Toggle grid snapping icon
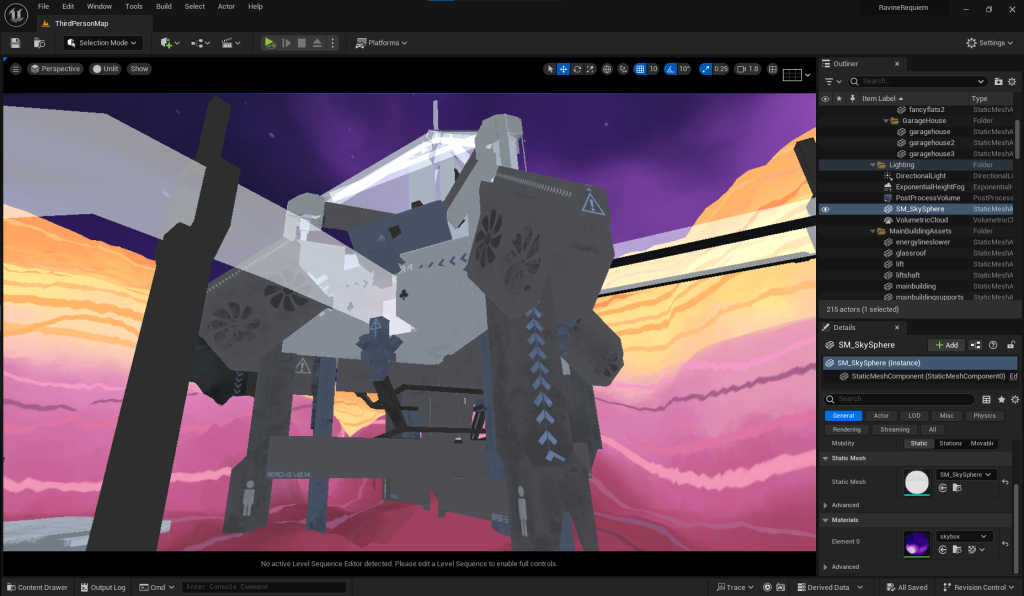This screenshot has height=596, width=1024. pyautogui.click(x=640, y=69)
